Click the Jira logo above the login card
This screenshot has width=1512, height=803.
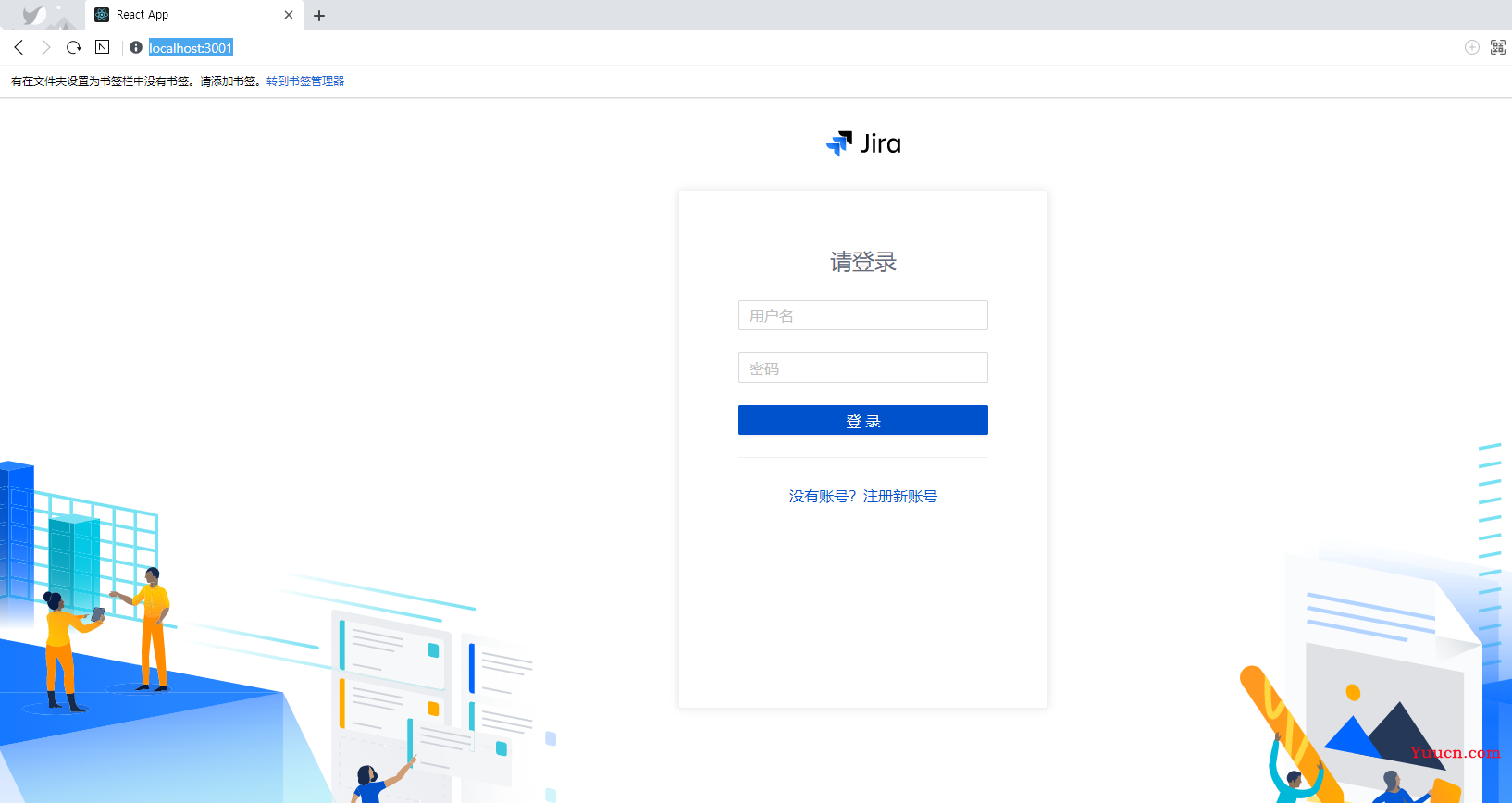[x=863, y=143]
